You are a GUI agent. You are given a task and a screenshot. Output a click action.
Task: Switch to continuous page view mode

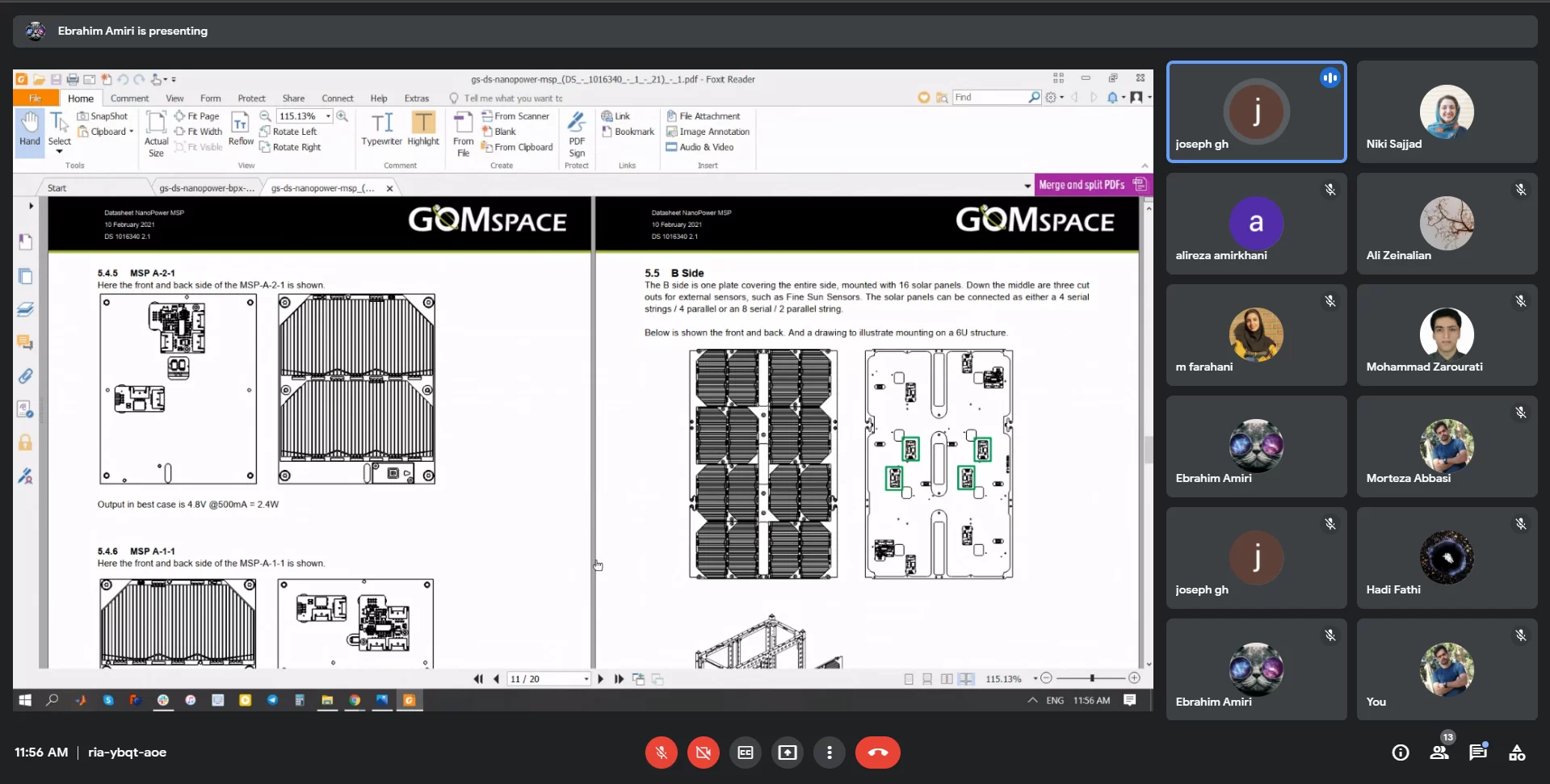point(927,679)
